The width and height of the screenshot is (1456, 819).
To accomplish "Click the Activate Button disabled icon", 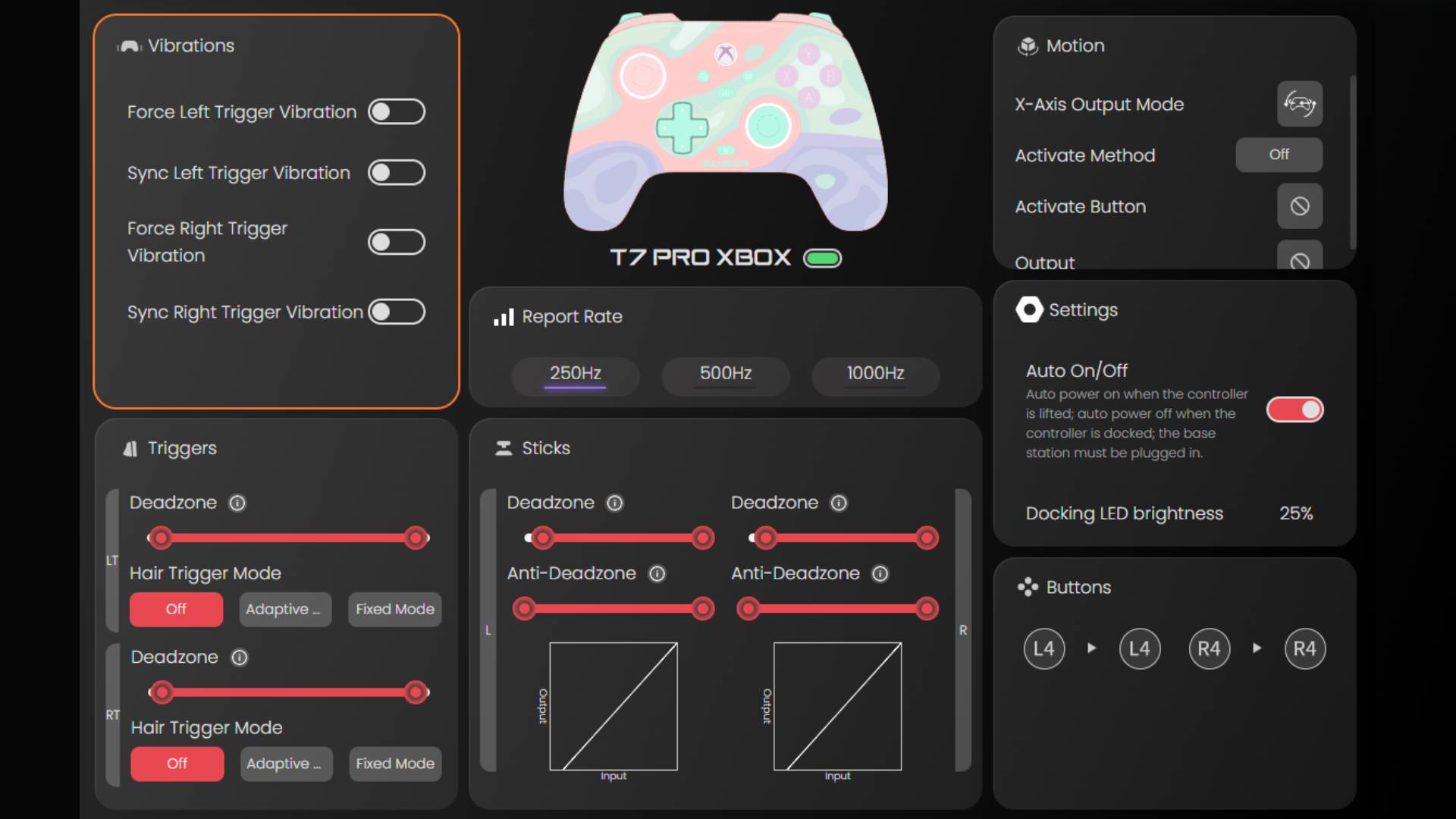I will click(x=1300, y=206).
